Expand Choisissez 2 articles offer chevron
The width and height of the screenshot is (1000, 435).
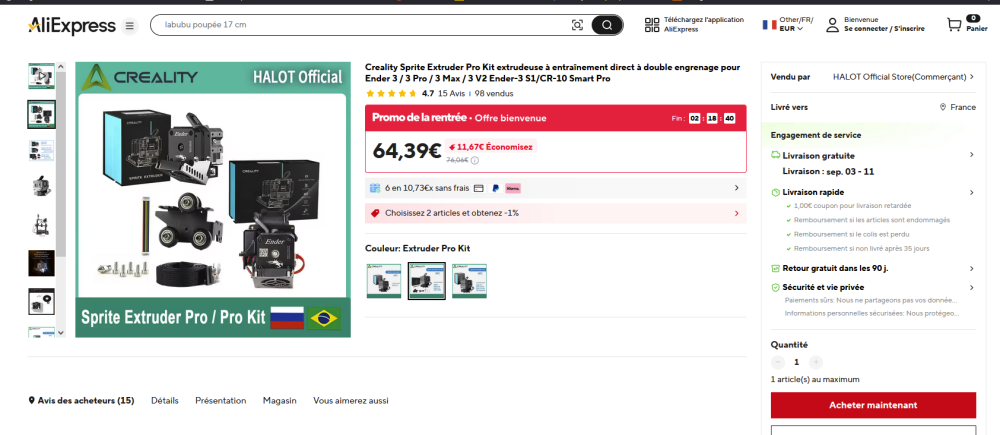point(737,213)
